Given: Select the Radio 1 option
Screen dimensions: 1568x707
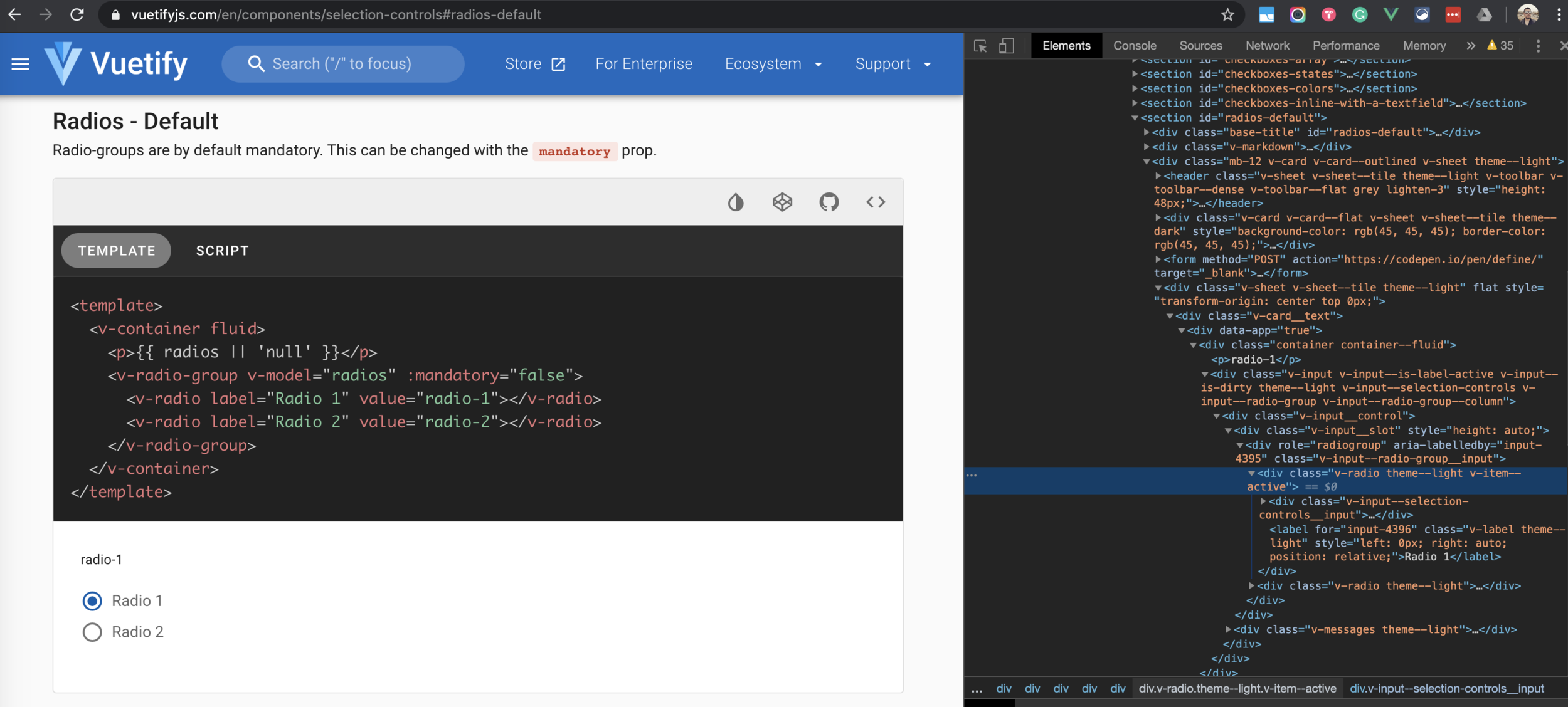Looking at the screenshot, I should (x=92, y=601).
